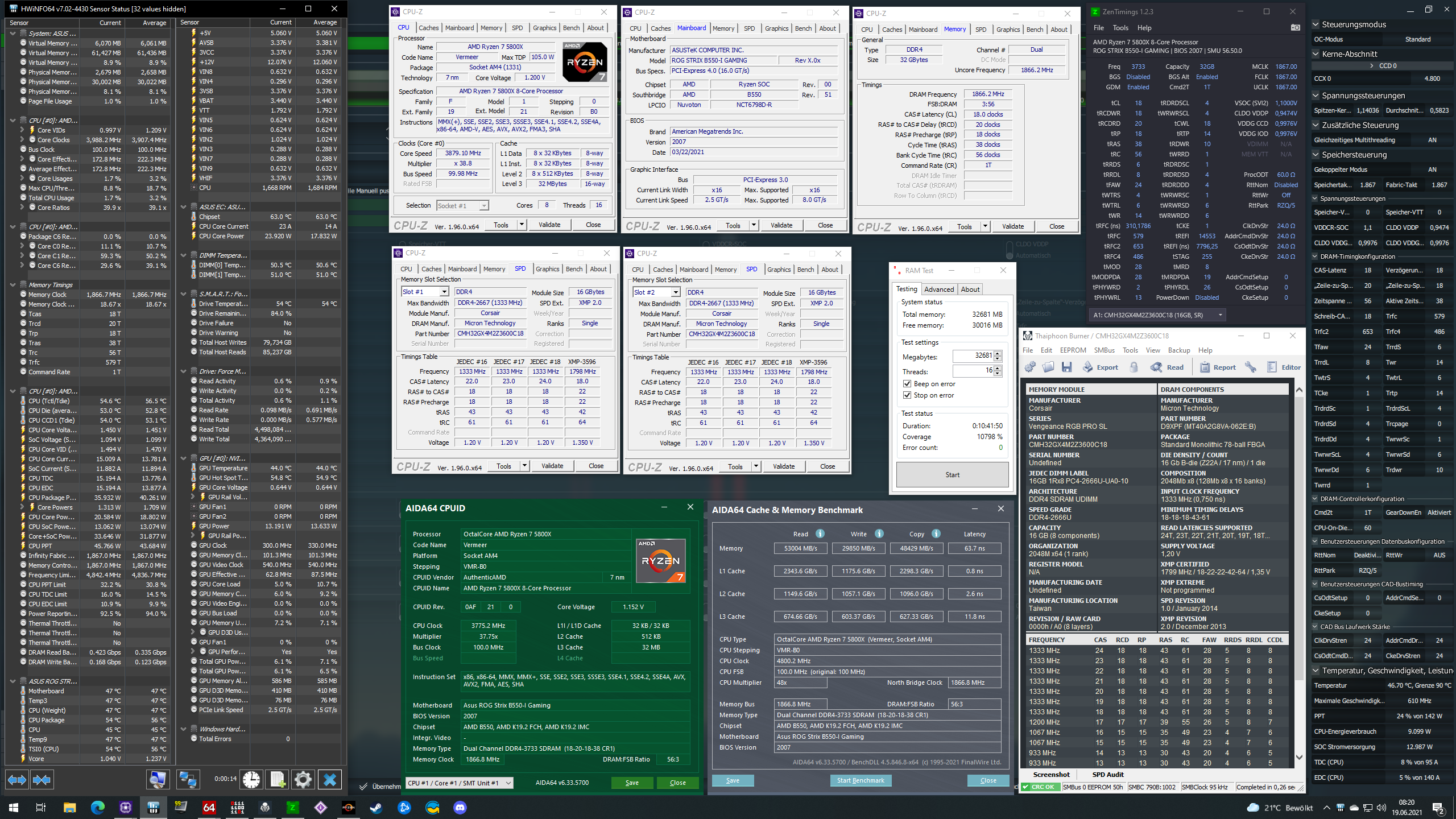1456x819 pixels.
Task: Open green ZenTimings taskbar icon
Action: click(292, 807)
